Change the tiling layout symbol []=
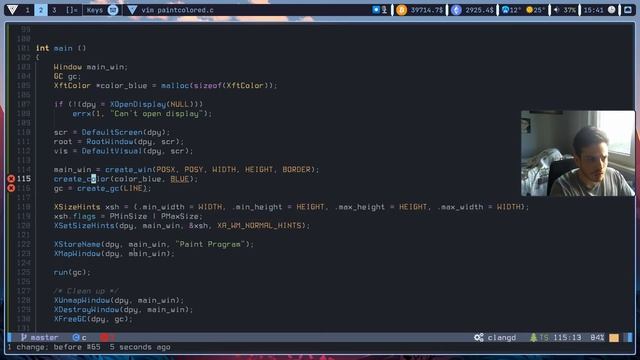This screenshot has width=640, height=360. 72,10
